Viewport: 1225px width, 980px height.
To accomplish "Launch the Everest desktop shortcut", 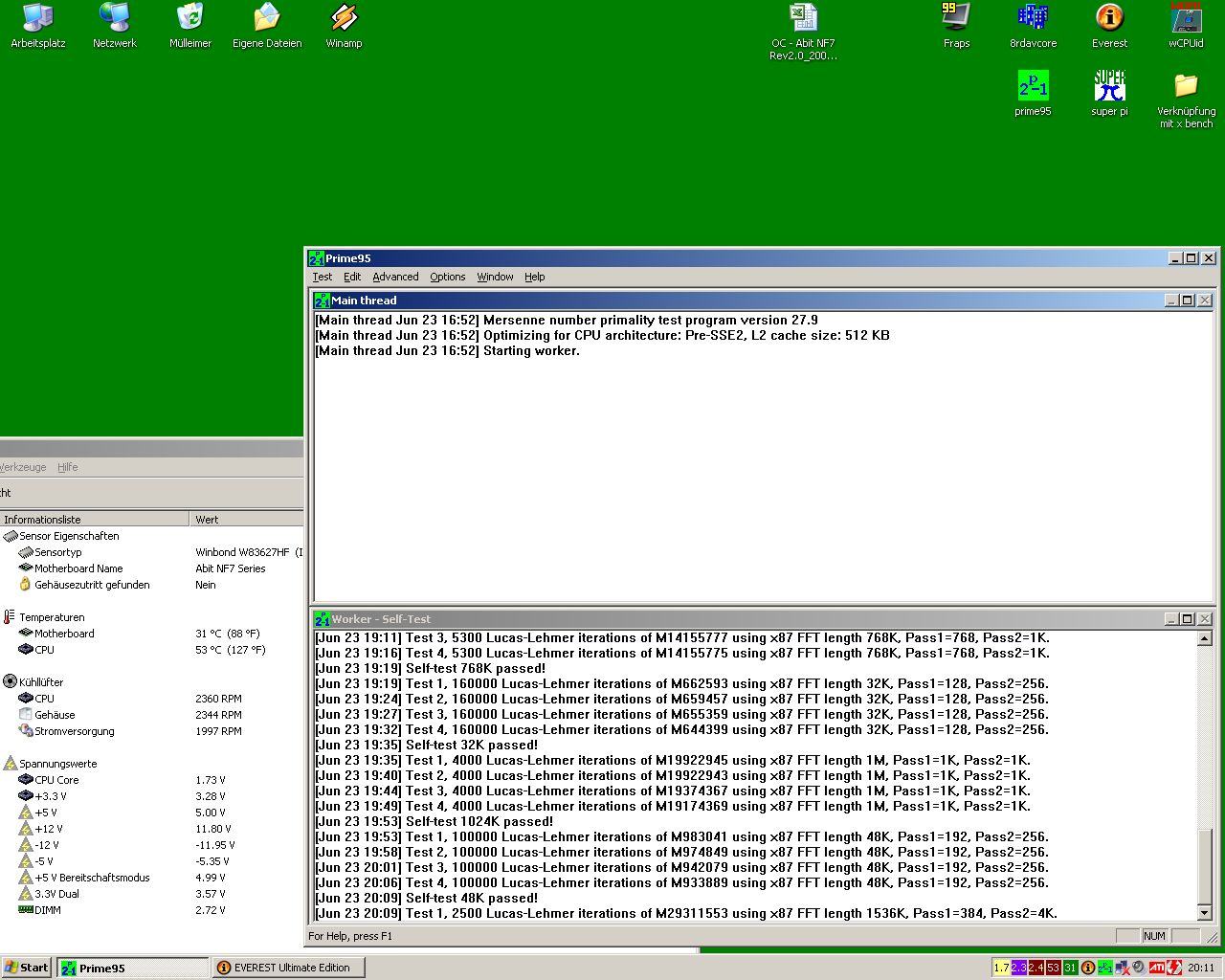I will (1109, 26).
